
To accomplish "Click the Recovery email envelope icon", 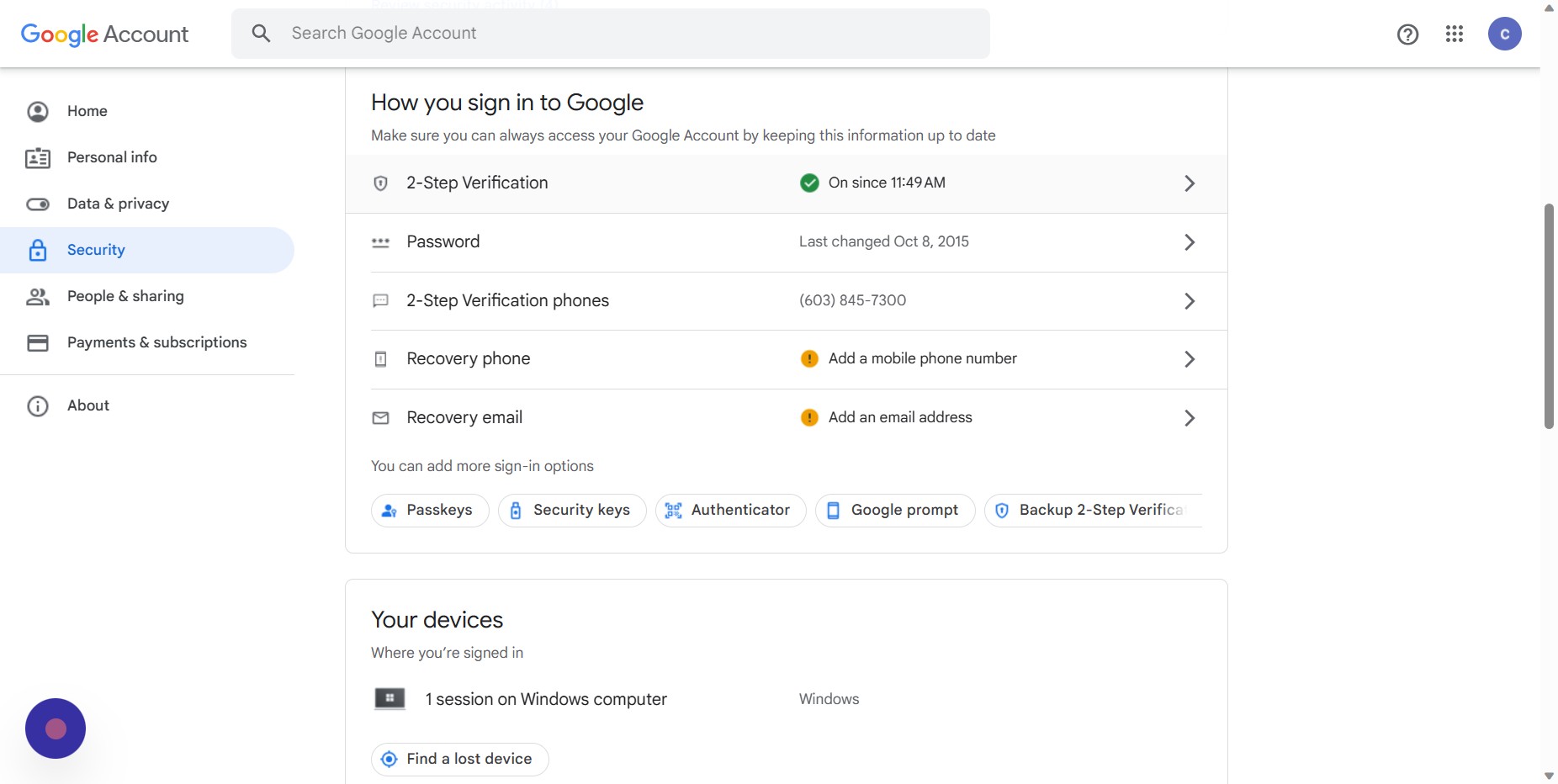I will (381, 418).
